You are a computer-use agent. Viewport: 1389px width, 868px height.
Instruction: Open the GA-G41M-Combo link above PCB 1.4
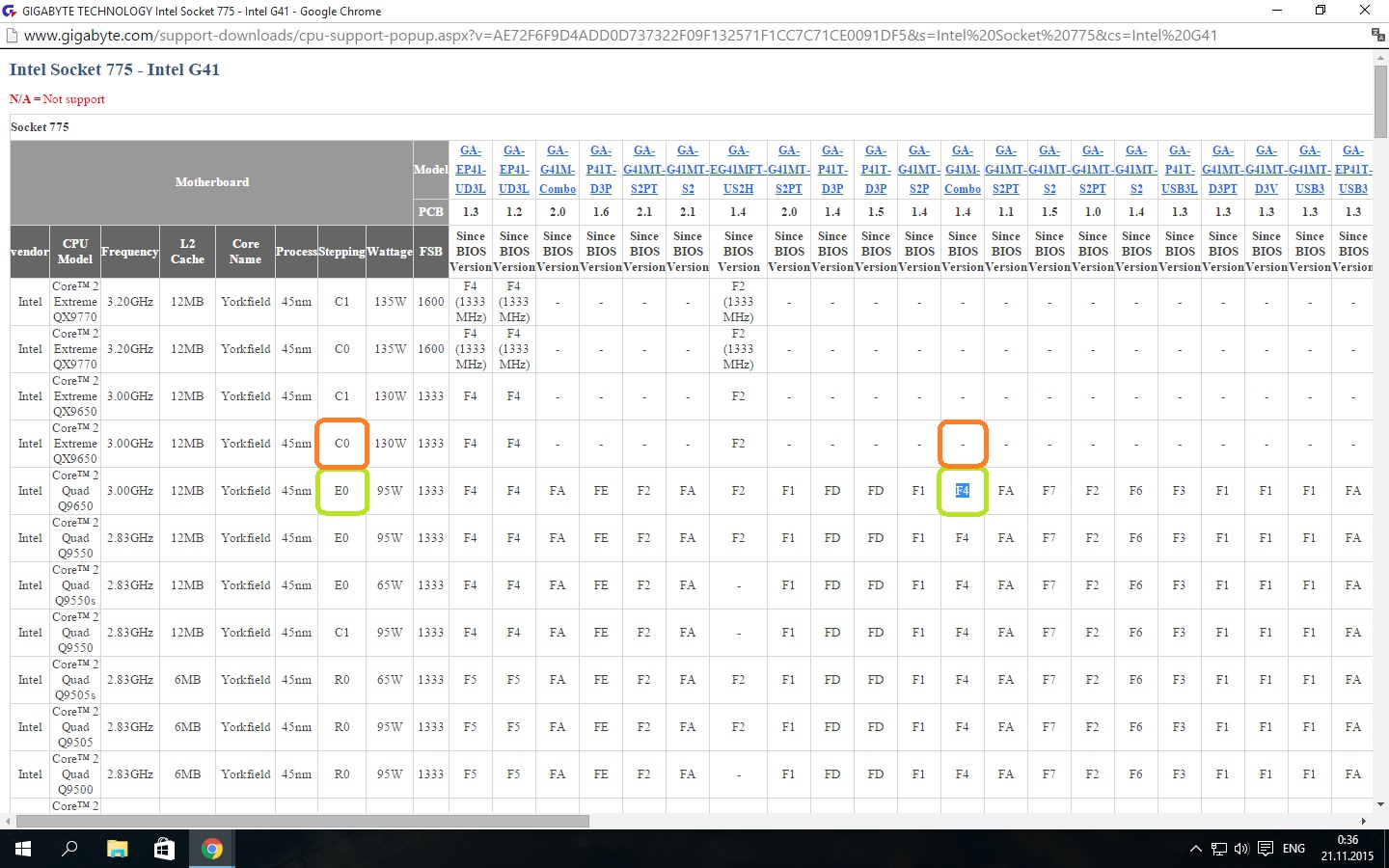(963, 170)
